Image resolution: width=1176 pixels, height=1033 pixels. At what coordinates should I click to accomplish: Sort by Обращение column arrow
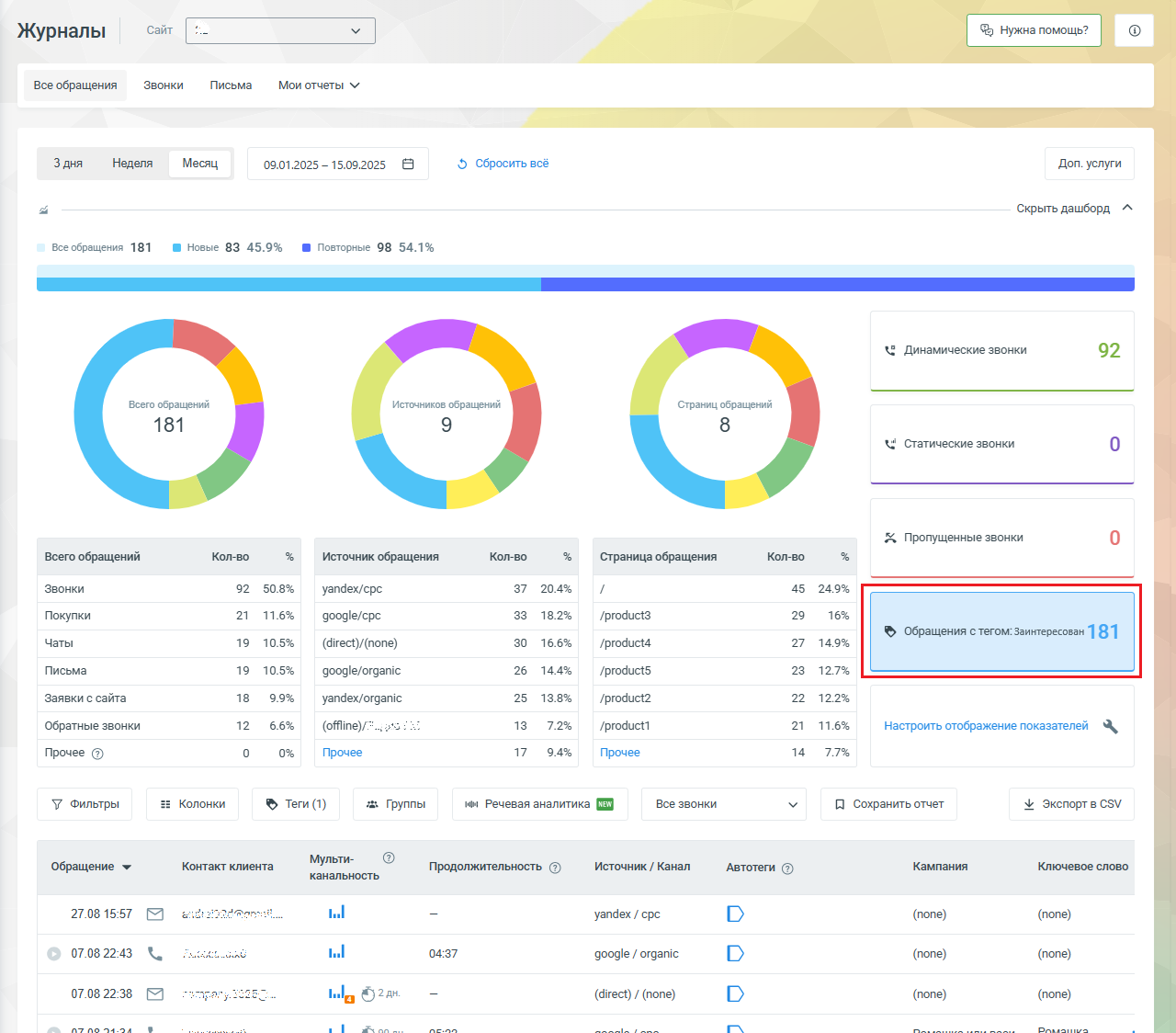click(x=127, y=868)
